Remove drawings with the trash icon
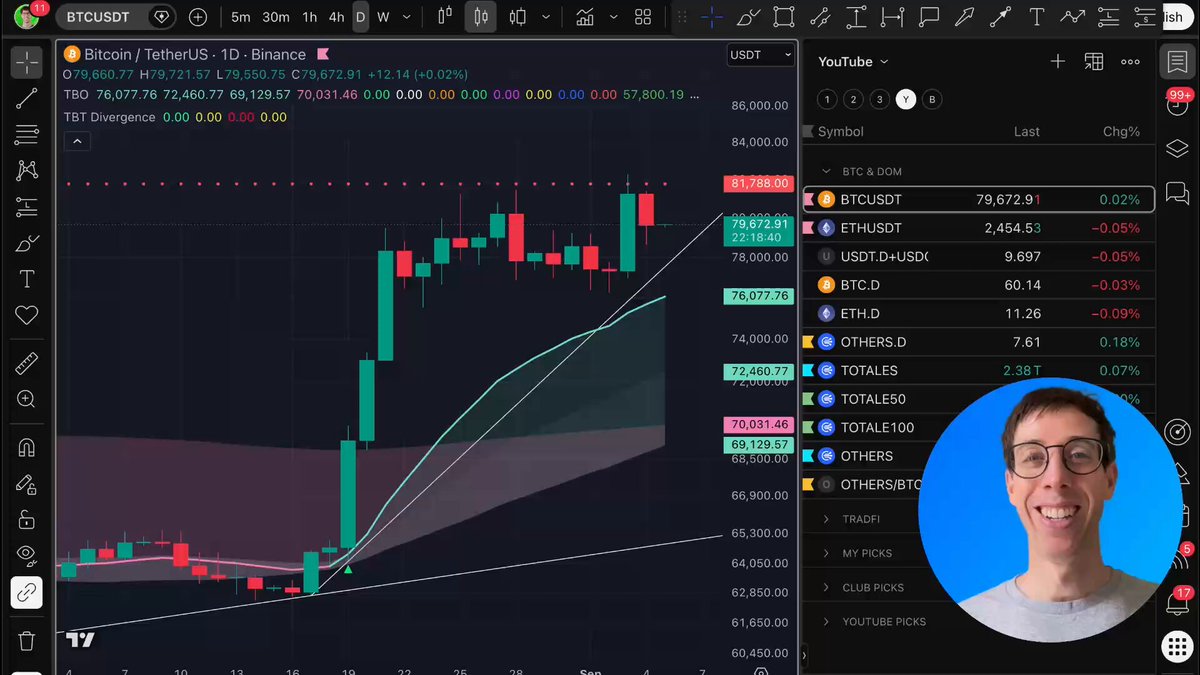The height and width of the screenshot is (675, 1200). (27, 641)
